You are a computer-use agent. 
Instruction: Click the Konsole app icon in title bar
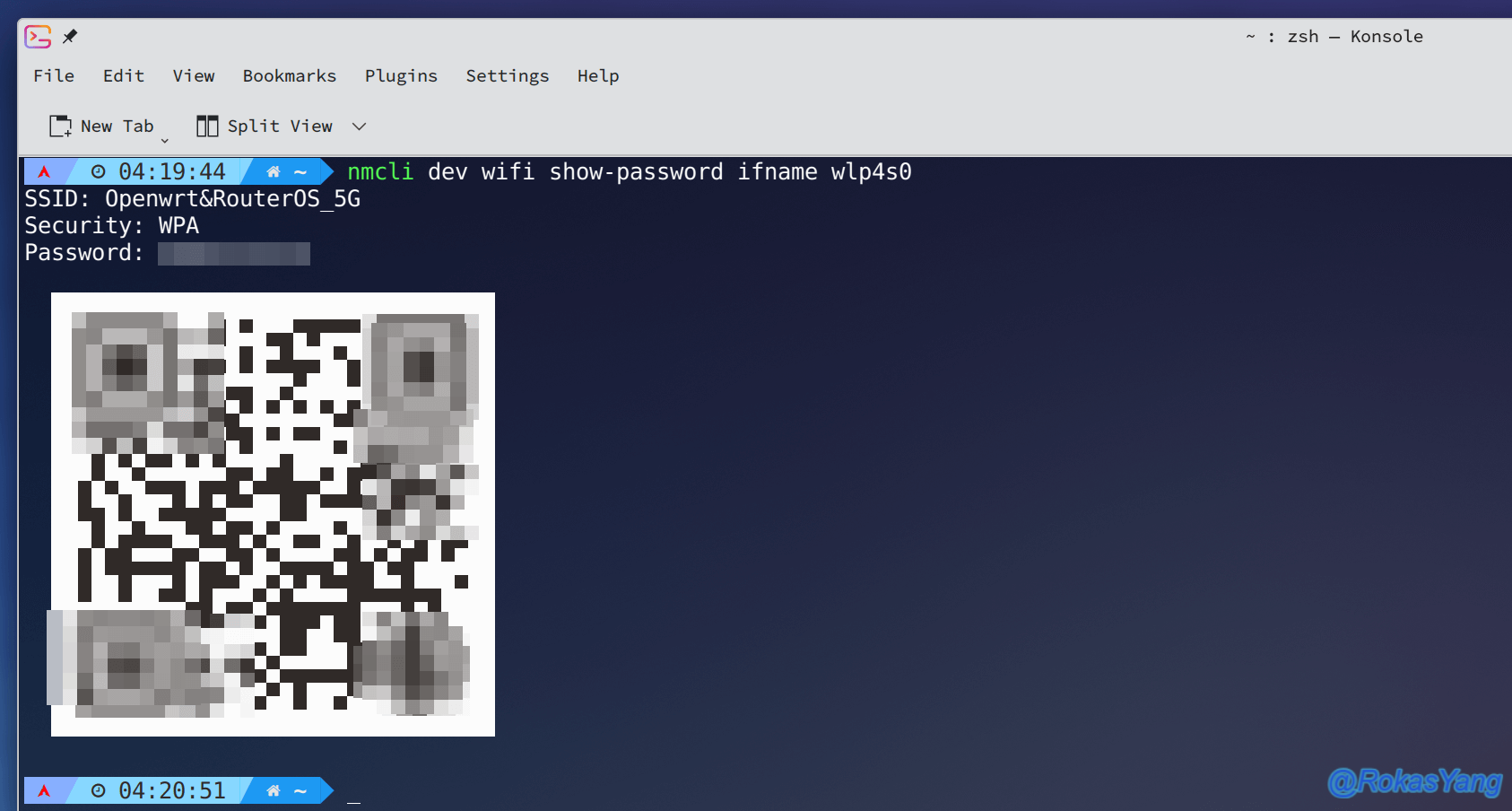pos(38,37)
